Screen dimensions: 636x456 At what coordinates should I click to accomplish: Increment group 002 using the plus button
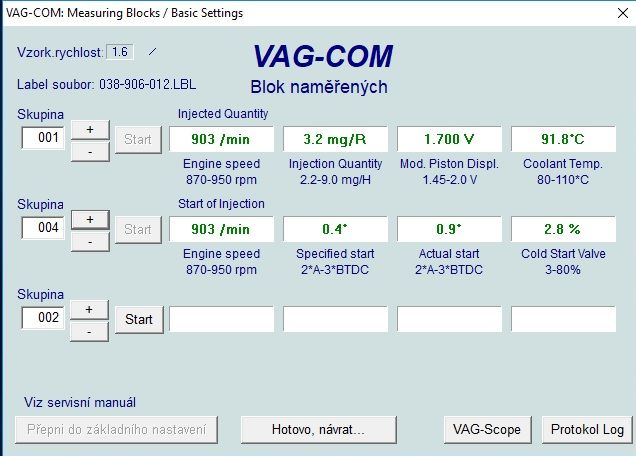coord(90,309)
